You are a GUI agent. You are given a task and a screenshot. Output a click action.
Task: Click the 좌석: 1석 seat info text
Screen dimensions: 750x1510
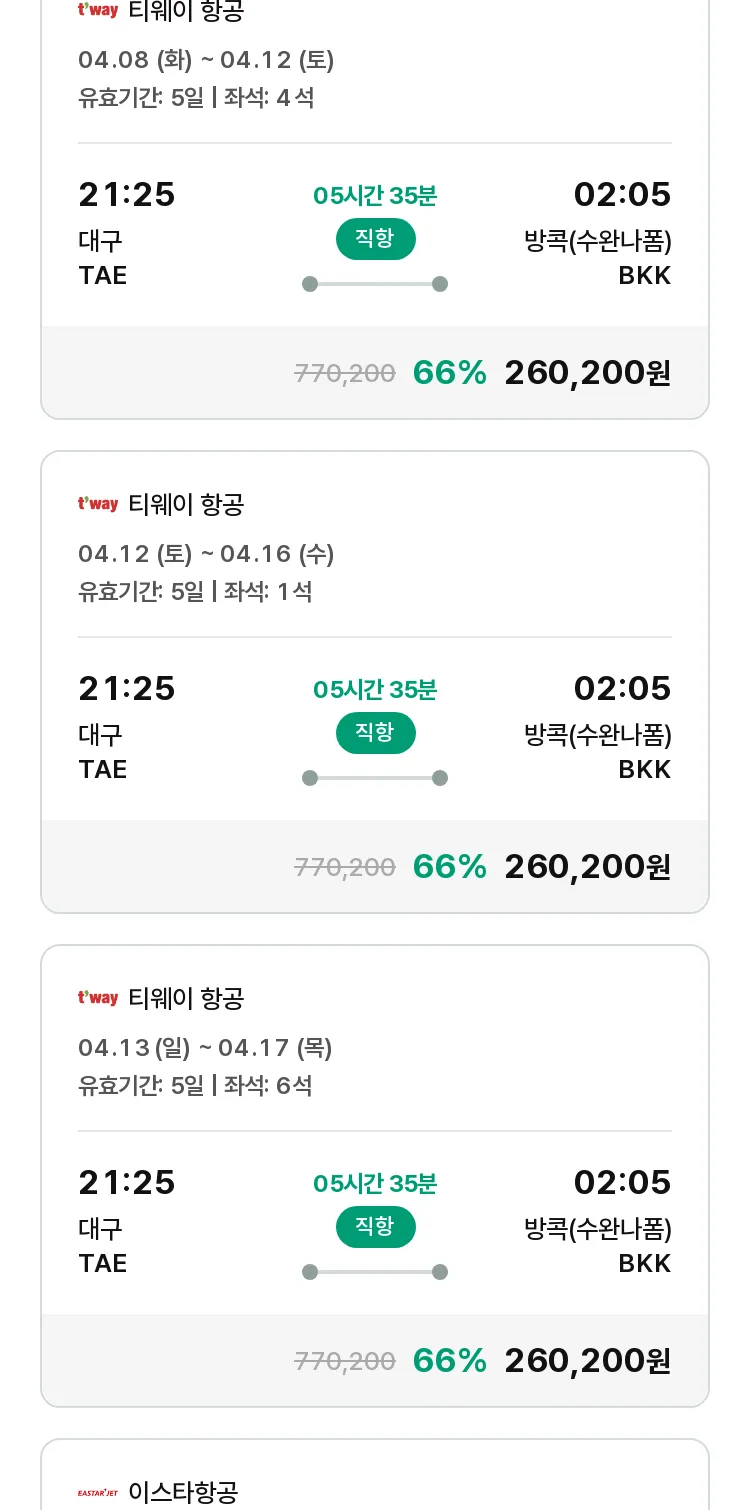point(268,592)
